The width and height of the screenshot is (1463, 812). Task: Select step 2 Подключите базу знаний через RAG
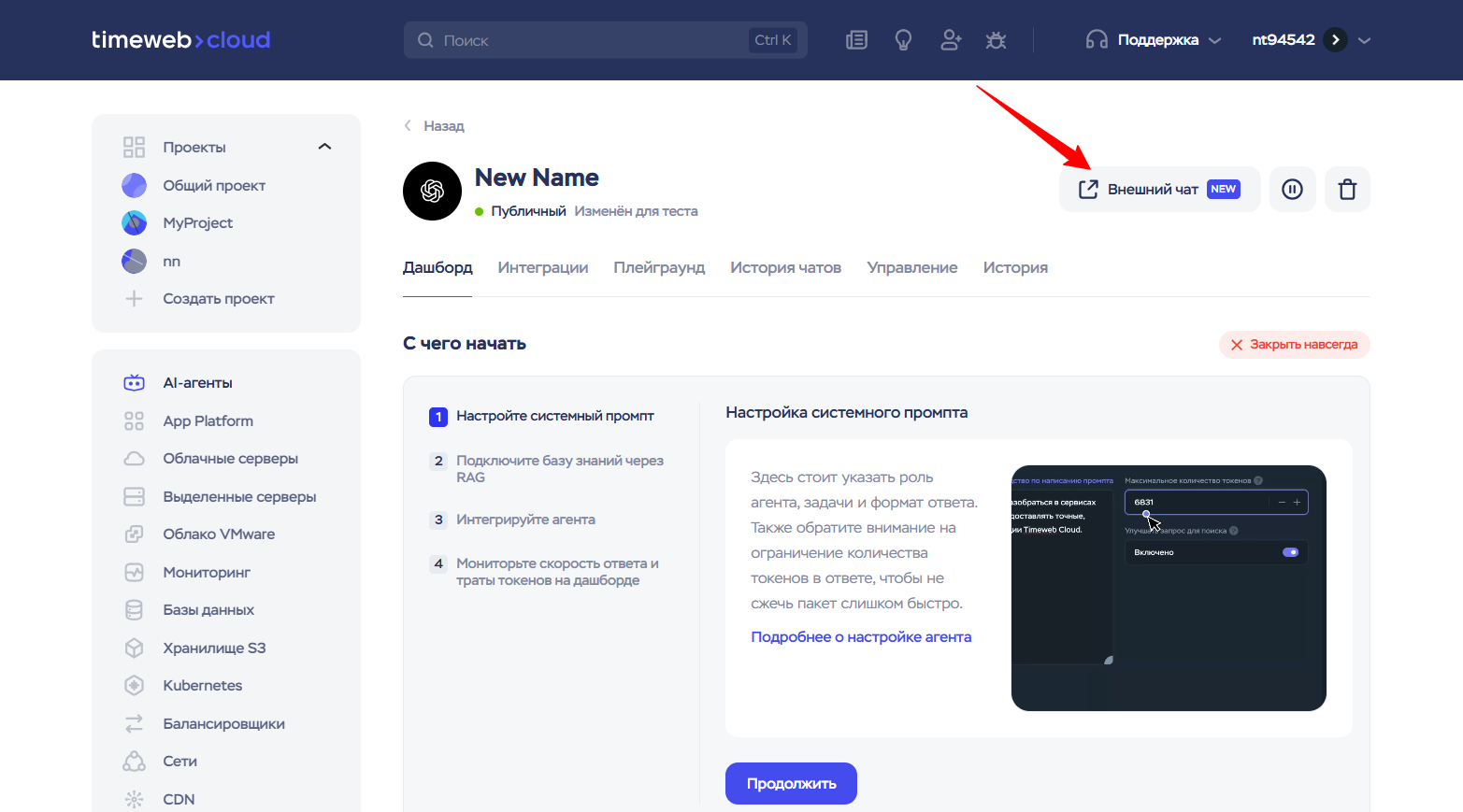[559, 469]
